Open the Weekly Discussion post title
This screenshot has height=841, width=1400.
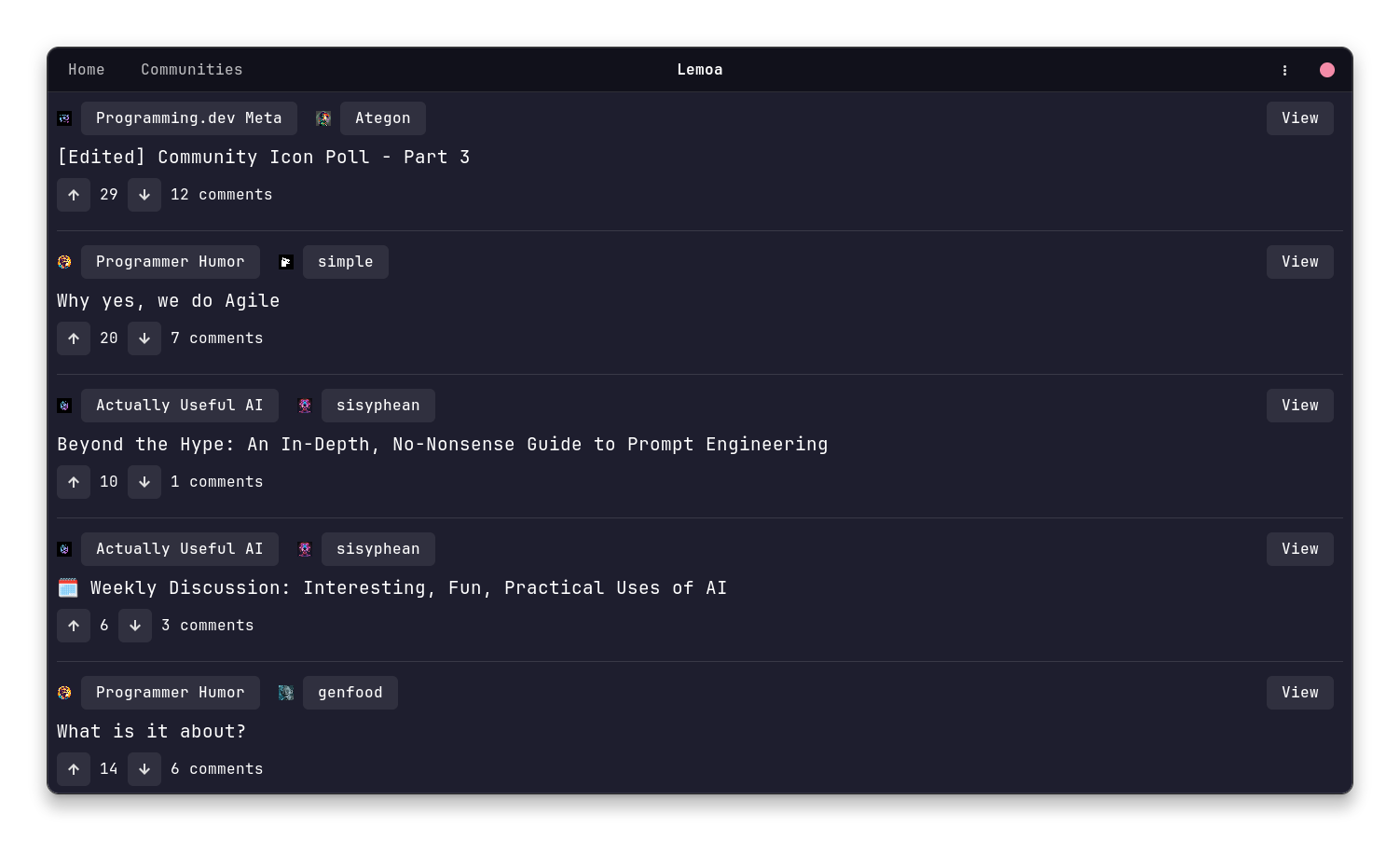click(x=408, y=588)
